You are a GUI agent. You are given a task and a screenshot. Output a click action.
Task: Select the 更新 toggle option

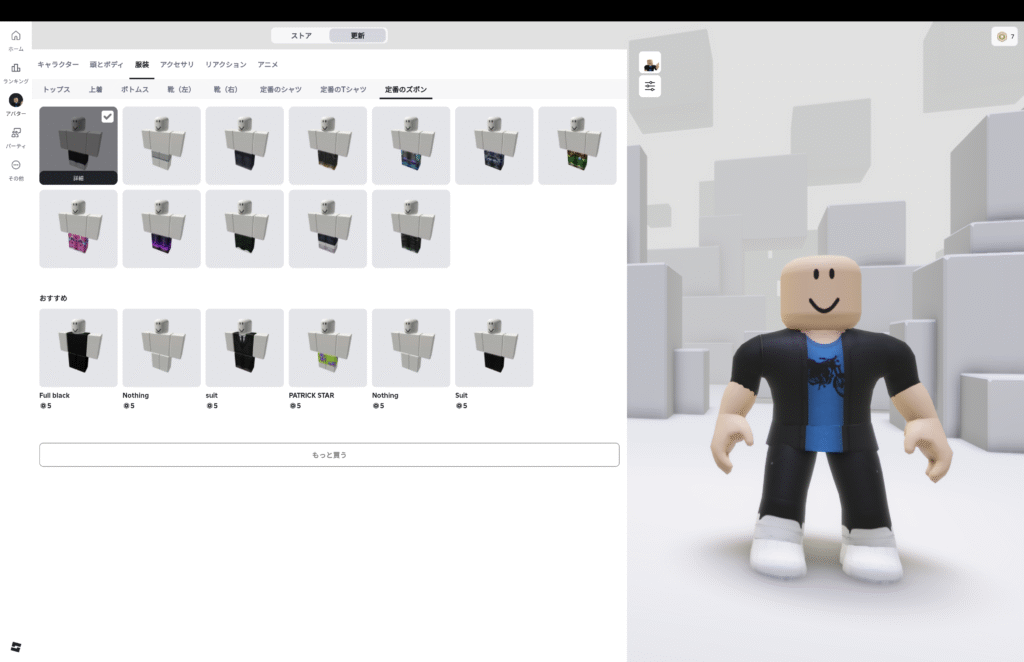(357, 36)
